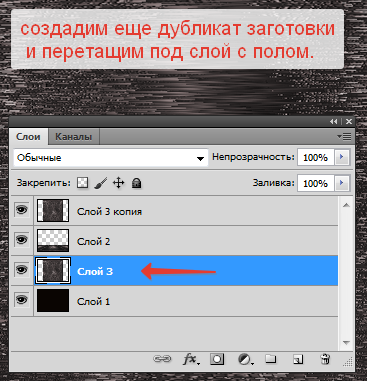Toggle visibility of Слой 2
Viewport: 367px width, 381px height.
coord(22,240)
